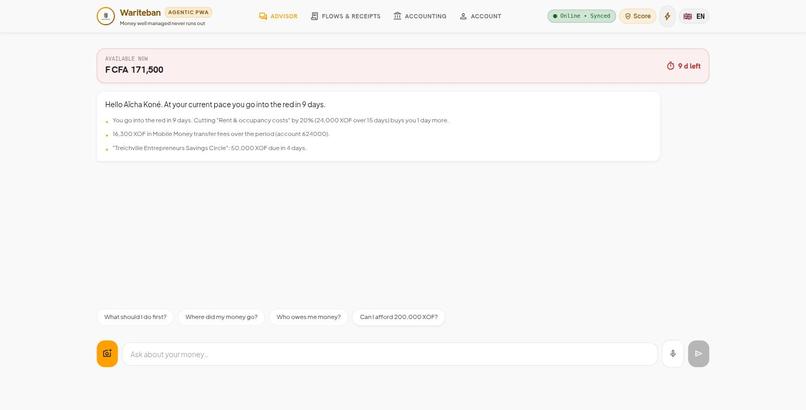Click the Mobile Money transfer fees tip
The height and width of the screenshot is (410, 806).
pyautogui.click(x=221, y=134)
